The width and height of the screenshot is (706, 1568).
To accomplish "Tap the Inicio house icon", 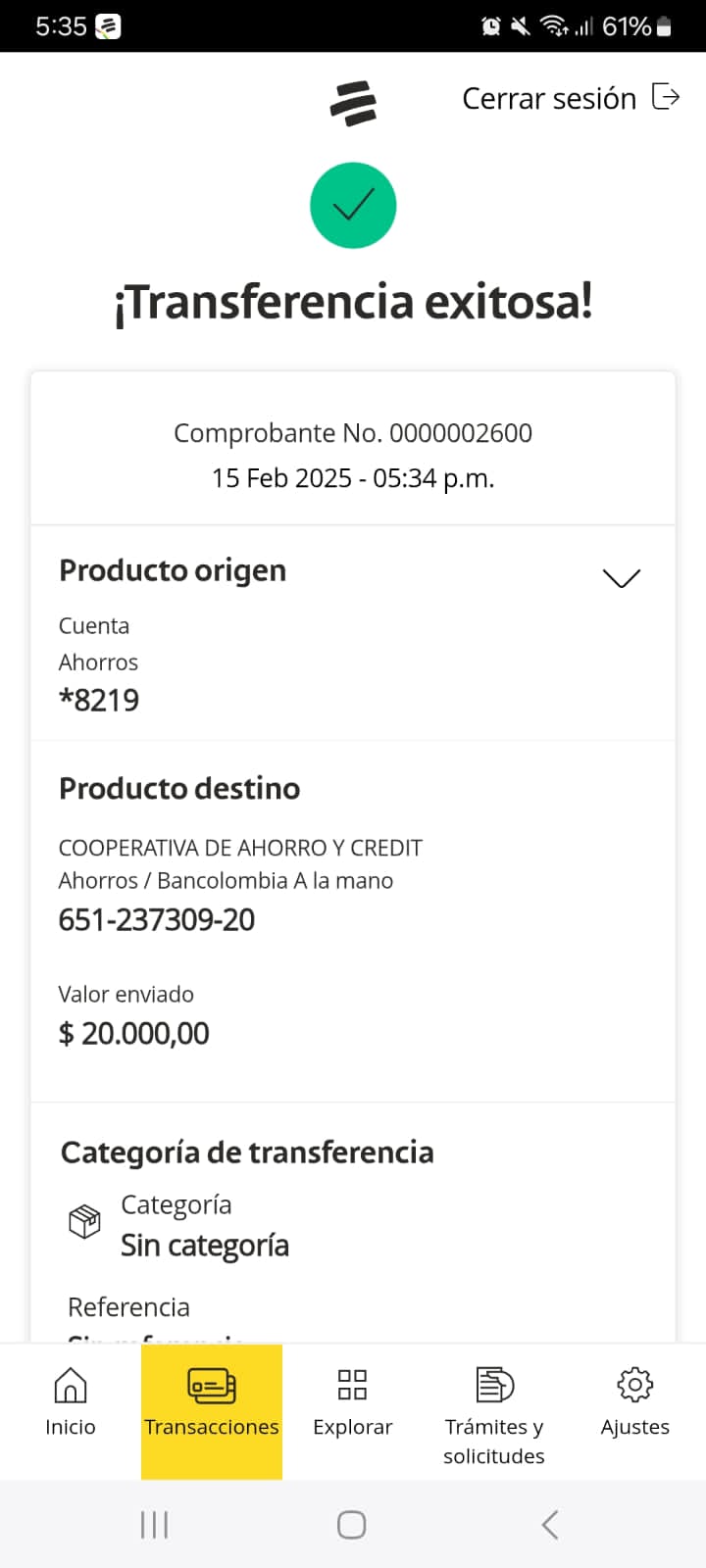I will [x=70, y=1385].
